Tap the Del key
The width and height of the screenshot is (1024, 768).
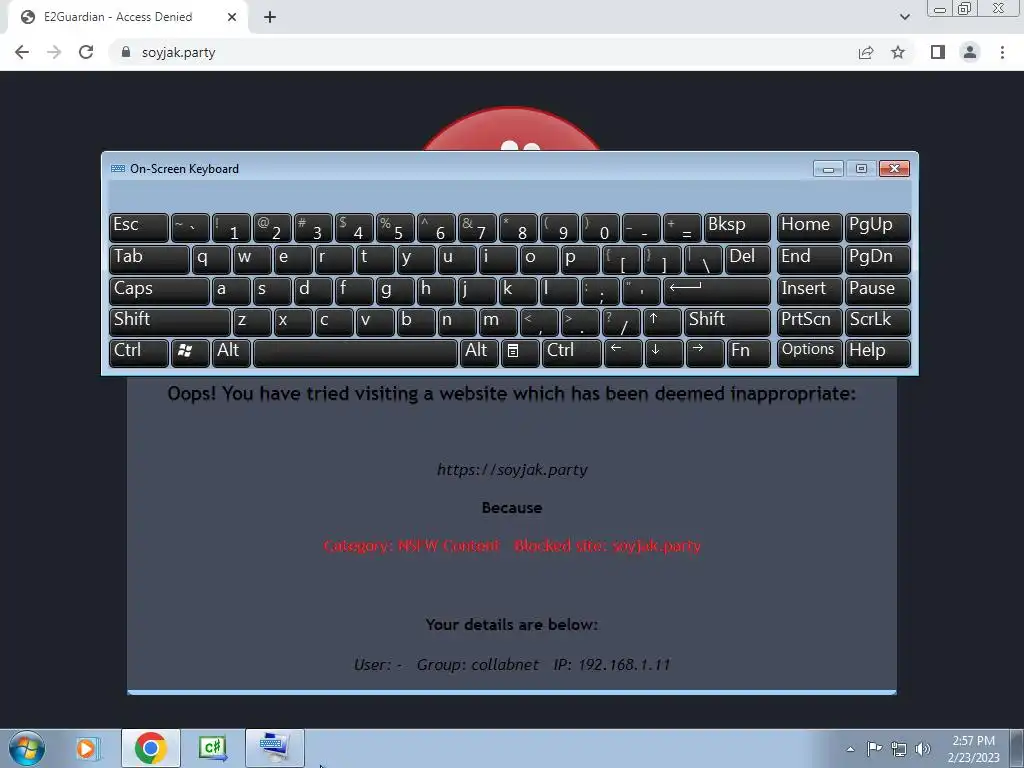coord(748,259)
